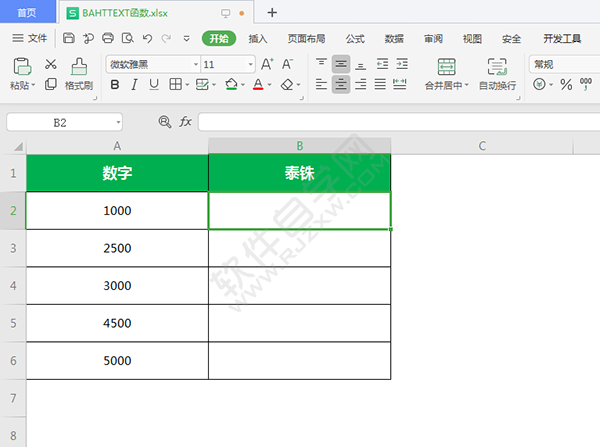Viewport: 600px width, 447px height.
Task: Click Merge and Center icon
Action: [x=447, y=67]
